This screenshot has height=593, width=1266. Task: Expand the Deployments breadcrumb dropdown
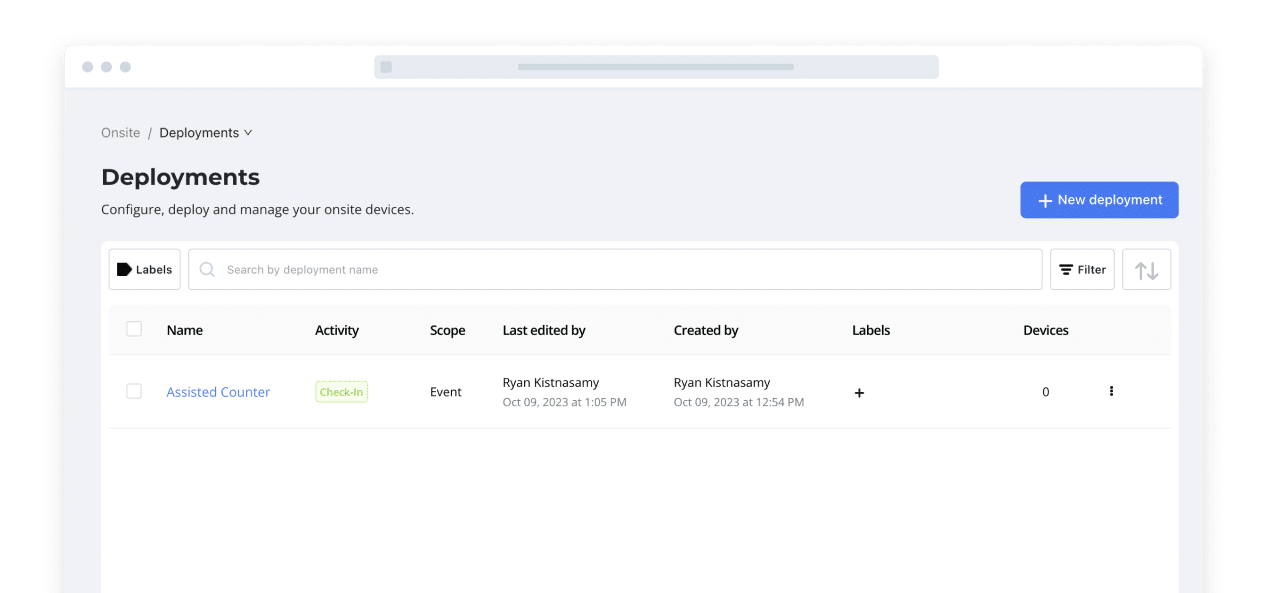tap(249, 132)
